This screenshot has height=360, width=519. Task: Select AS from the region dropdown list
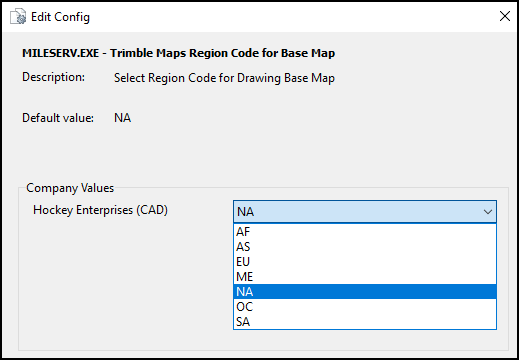point(365,247)
